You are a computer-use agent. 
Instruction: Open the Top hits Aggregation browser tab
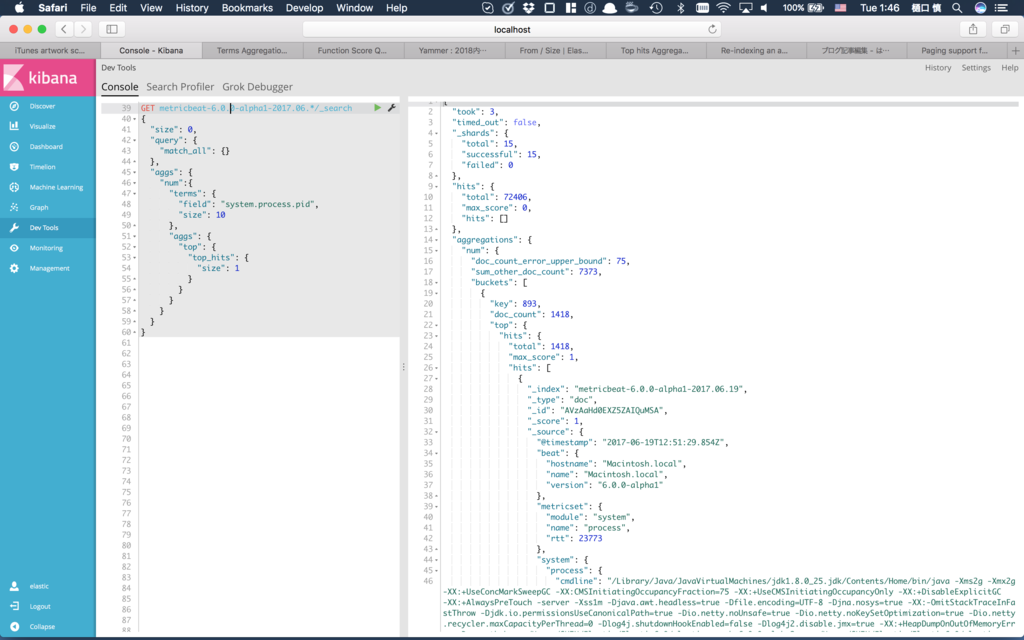click(654, 50)
